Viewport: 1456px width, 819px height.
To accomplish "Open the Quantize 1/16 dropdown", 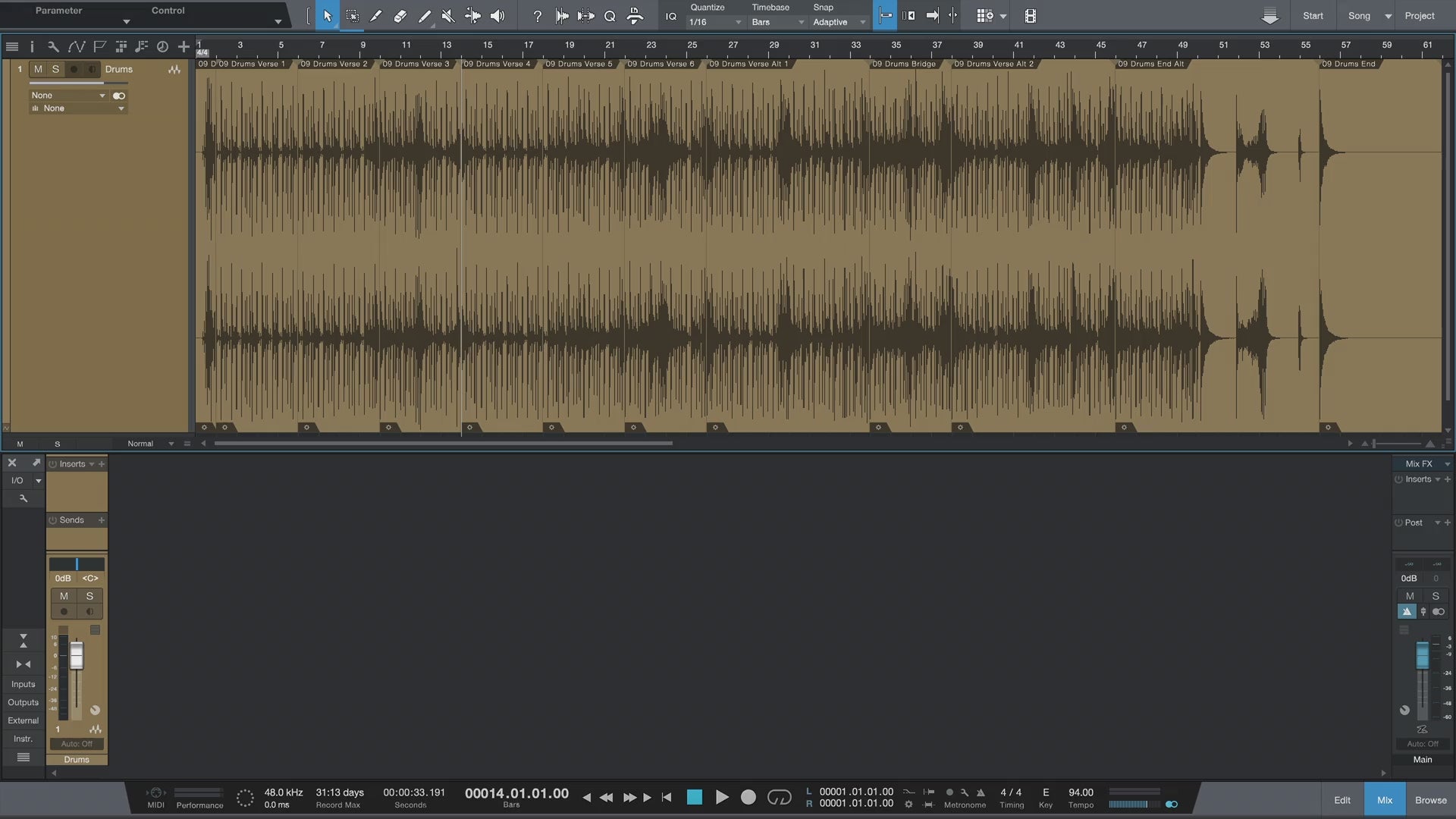I will [x=714, y=22].
